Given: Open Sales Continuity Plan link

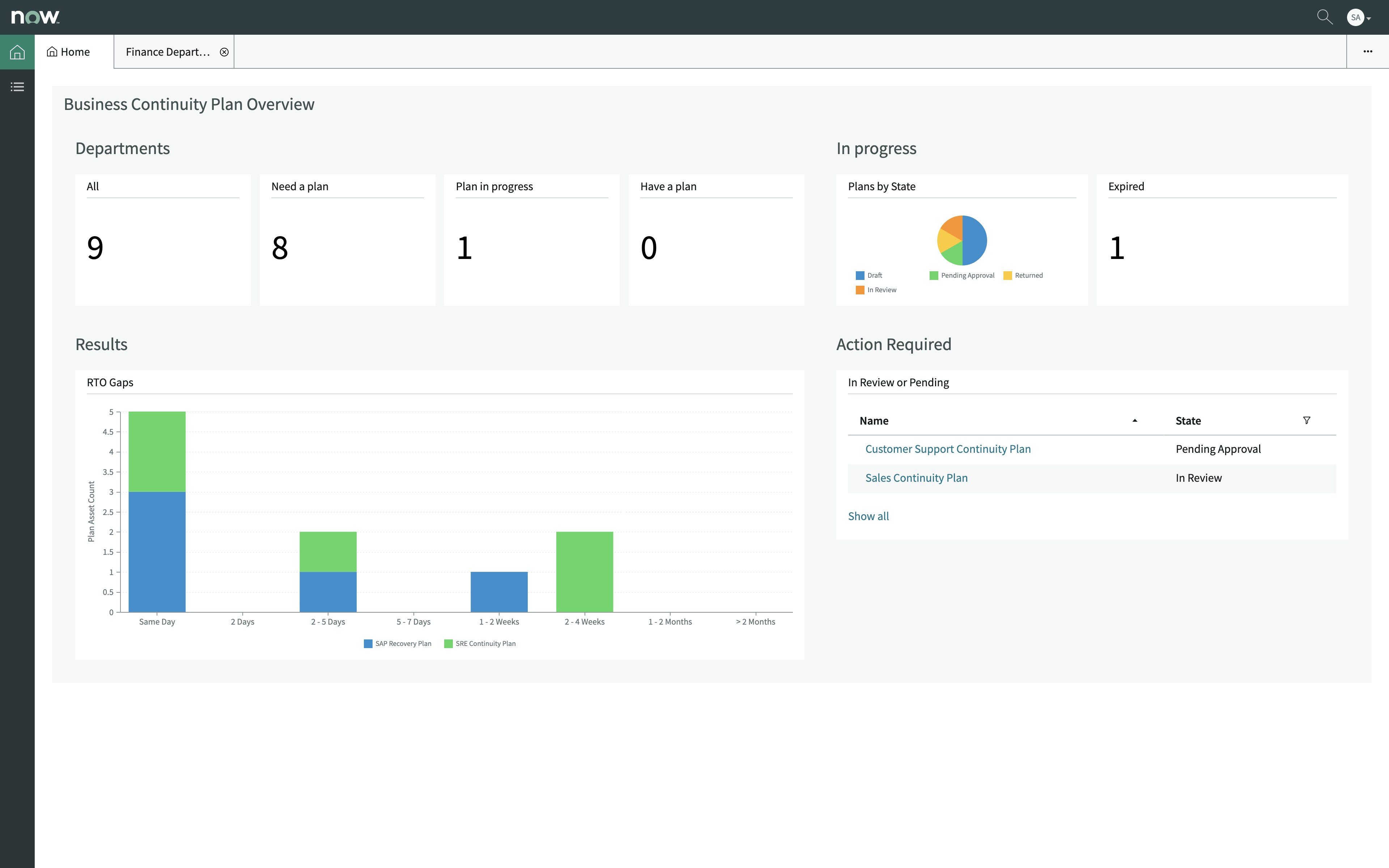Looking at the screenshot, I should (916, 478).
